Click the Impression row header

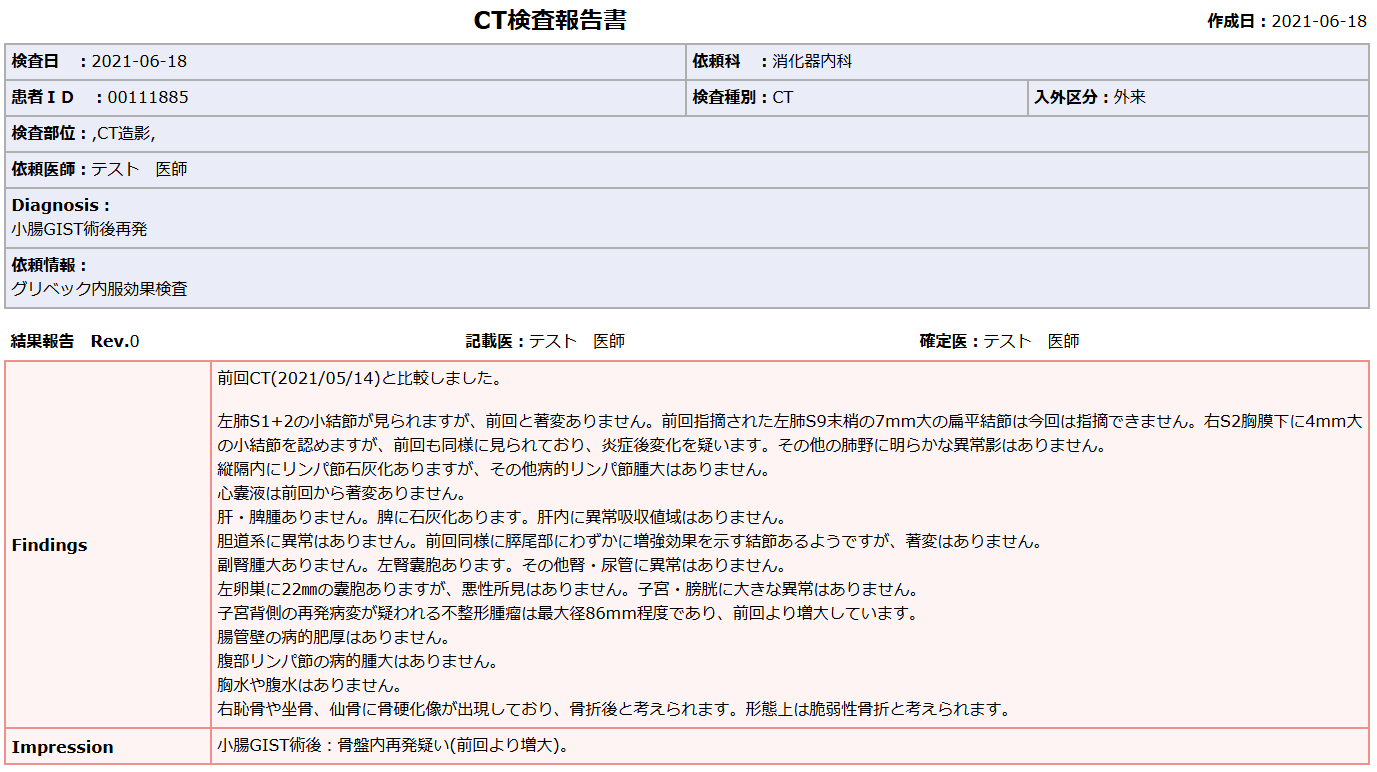tap(62, 747)
